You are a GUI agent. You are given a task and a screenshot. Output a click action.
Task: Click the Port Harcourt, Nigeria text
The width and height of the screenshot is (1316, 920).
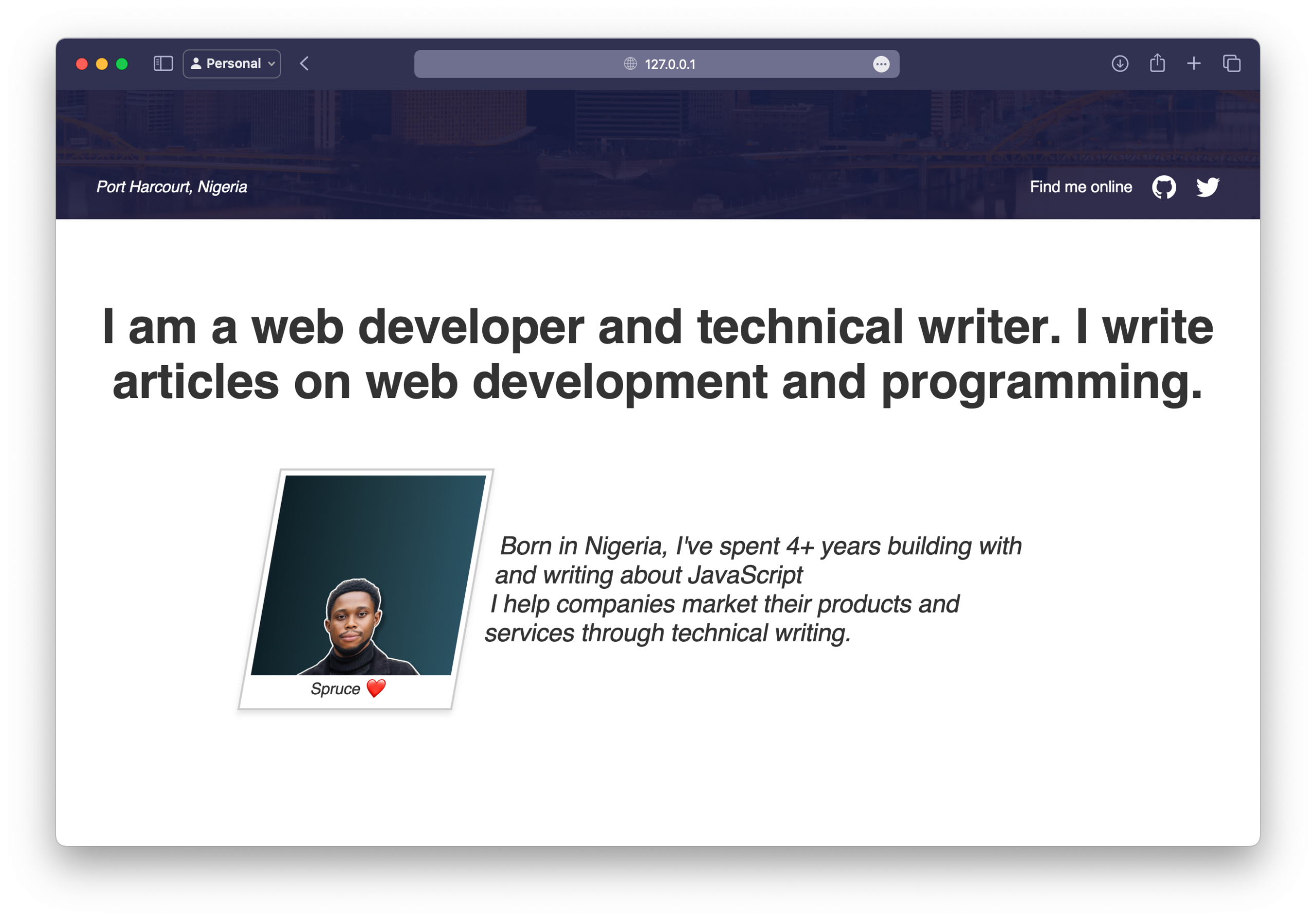click(x=171, y=186)
